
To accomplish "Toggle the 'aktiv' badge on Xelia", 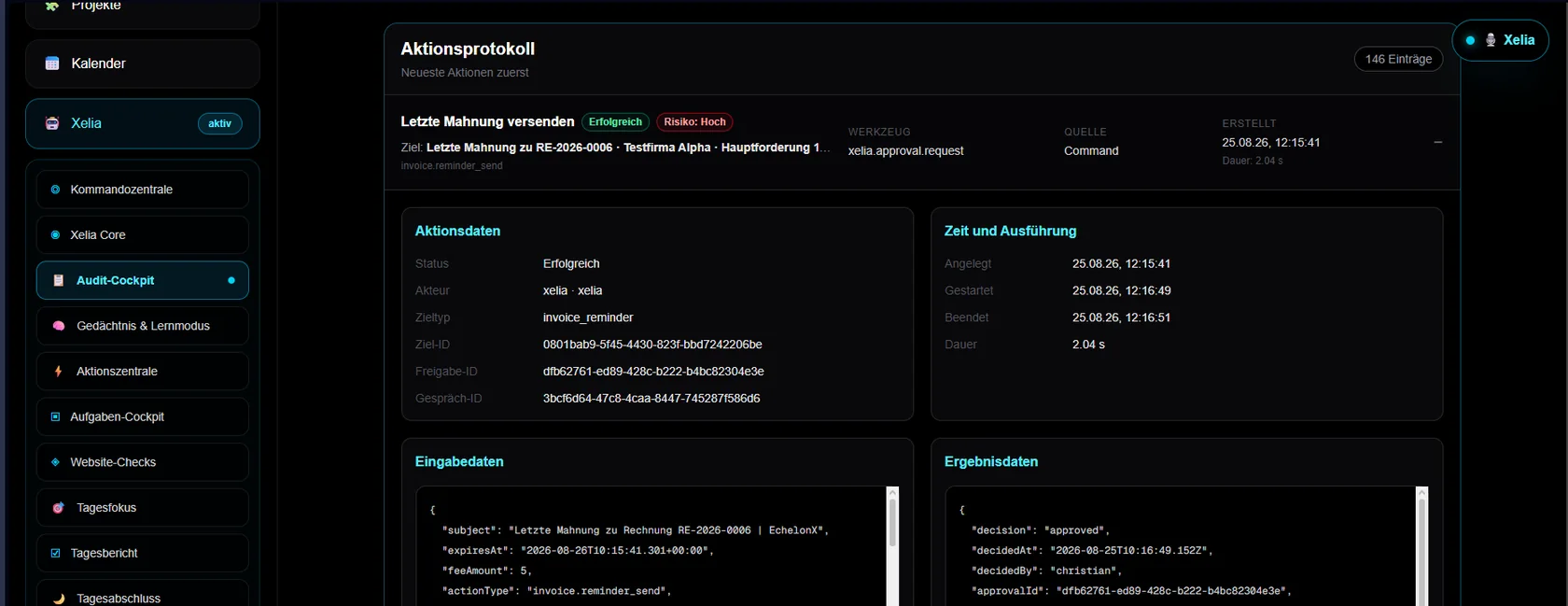I will click(220, 123).
